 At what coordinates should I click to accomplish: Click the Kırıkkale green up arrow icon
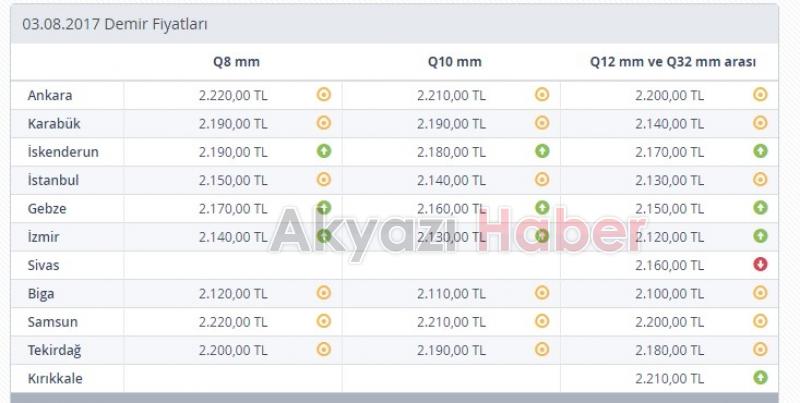760,378
